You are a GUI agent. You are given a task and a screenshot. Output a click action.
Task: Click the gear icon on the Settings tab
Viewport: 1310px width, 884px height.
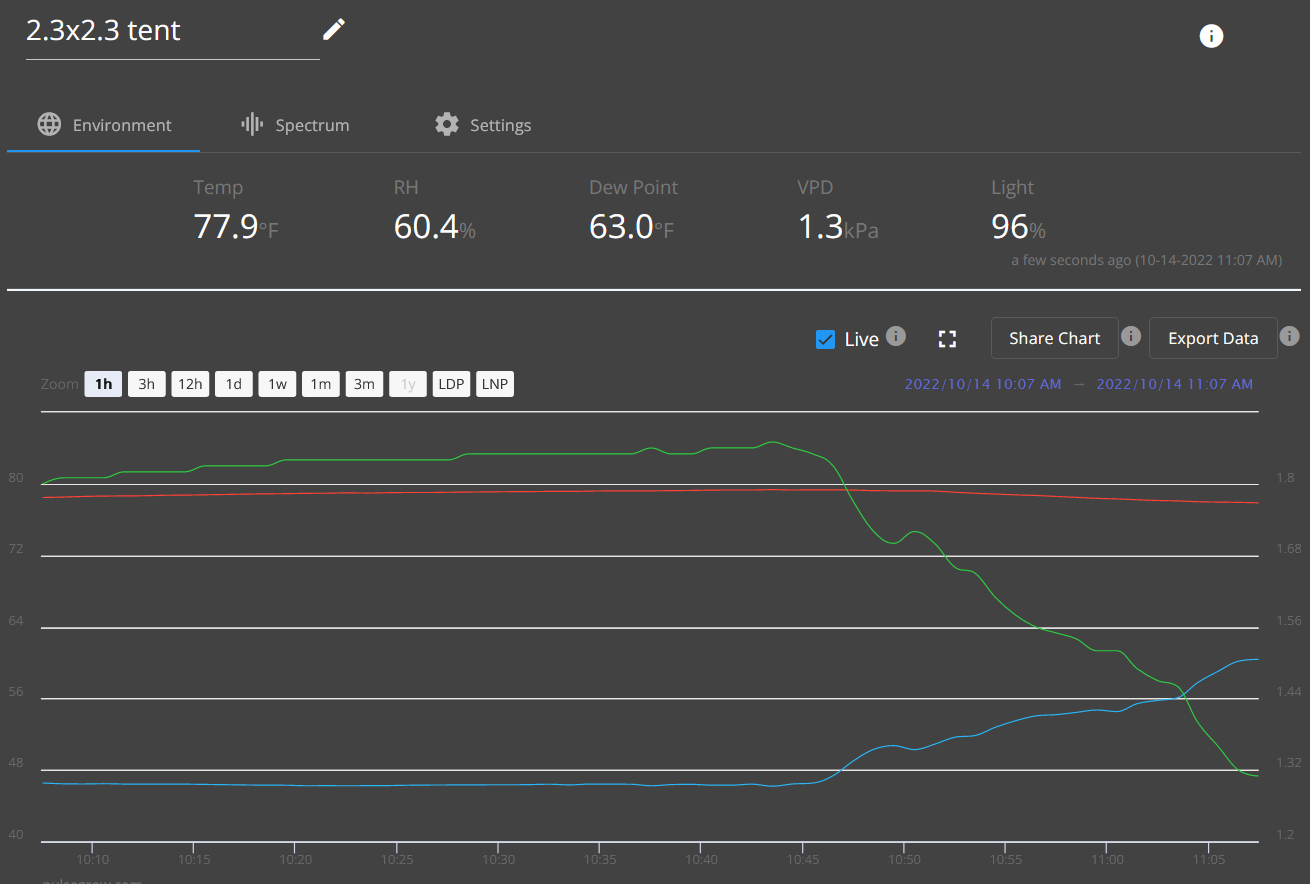tap(446, 124)
